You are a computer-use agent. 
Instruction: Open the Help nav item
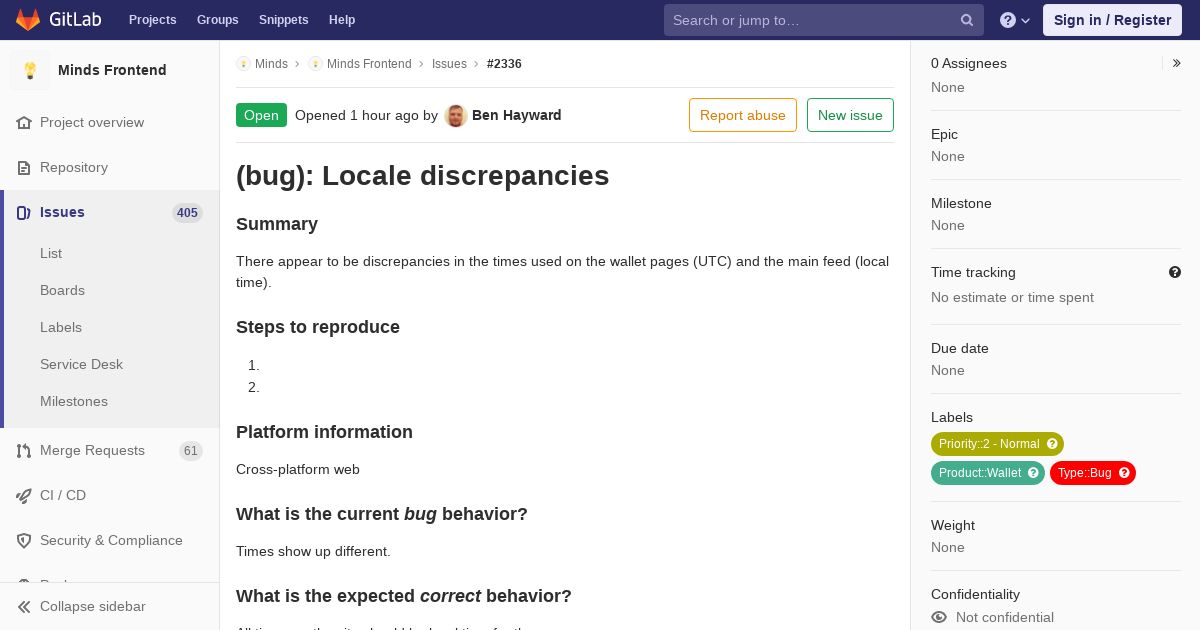pos(342,20)
